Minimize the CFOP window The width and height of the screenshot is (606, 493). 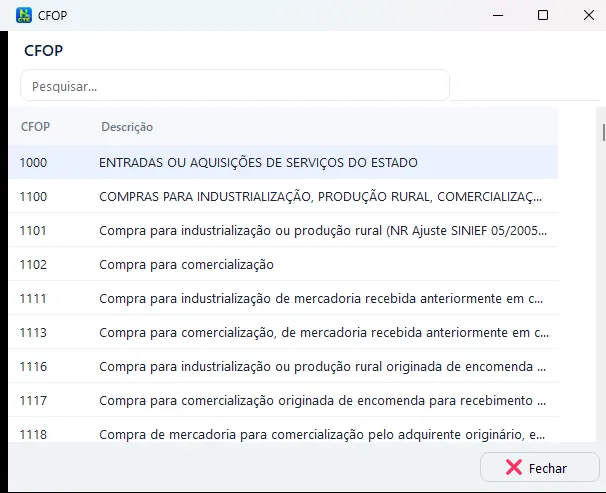pyautogui.click(x=498, y=15)
